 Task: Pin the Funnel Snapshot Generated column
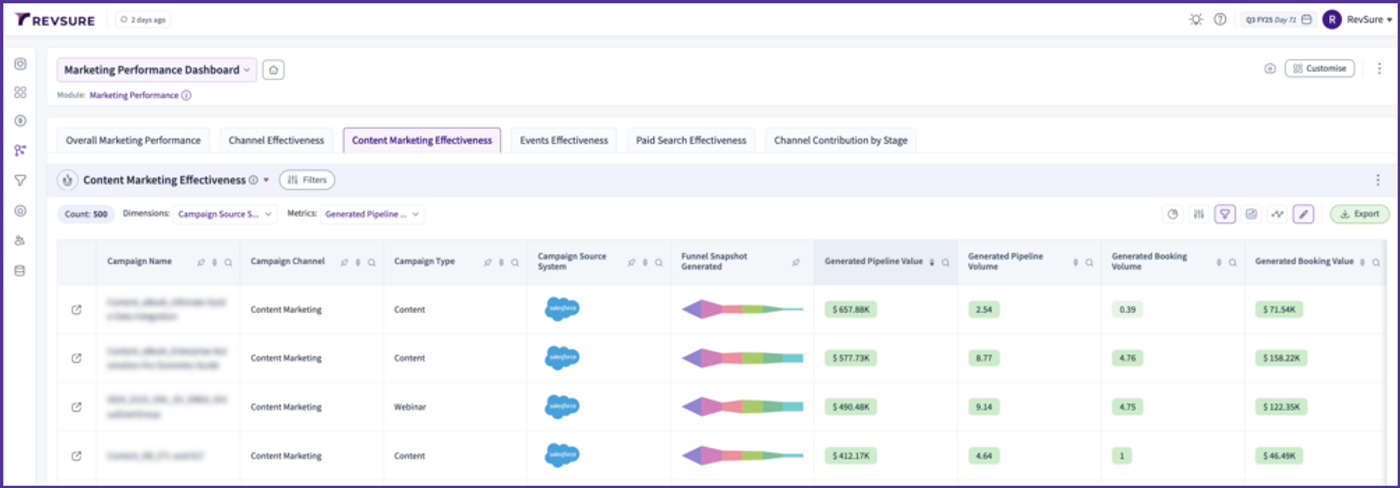796,262
